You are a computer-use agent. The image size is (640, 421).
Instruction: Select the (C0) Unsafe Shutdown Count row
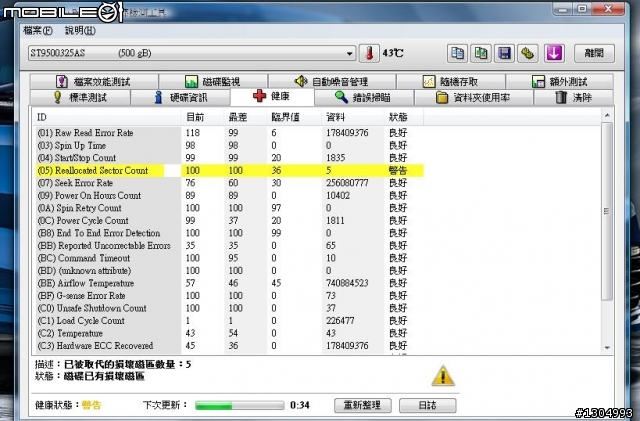pyautogui.click(x=229, y=308)
